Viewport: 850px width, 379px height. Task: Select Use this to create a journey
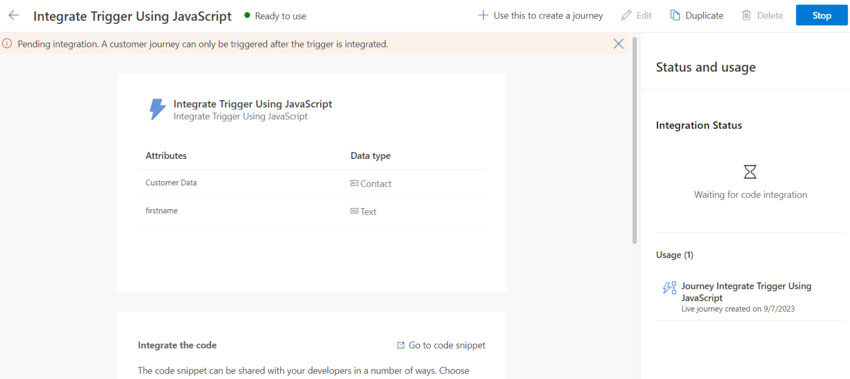coord(540,16)
